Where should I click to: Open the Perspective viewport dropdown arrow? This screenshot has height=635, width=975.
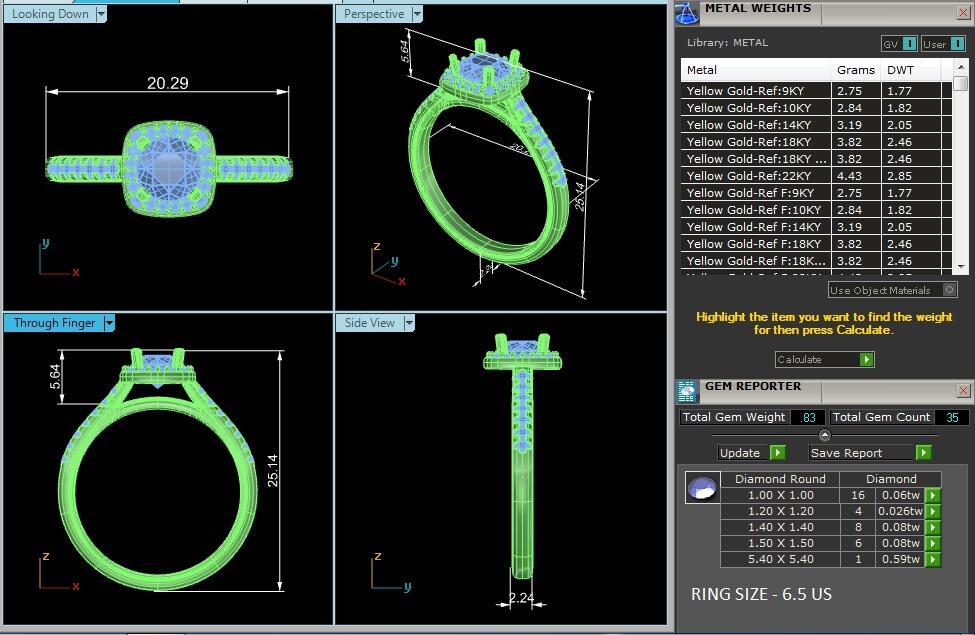417,14
